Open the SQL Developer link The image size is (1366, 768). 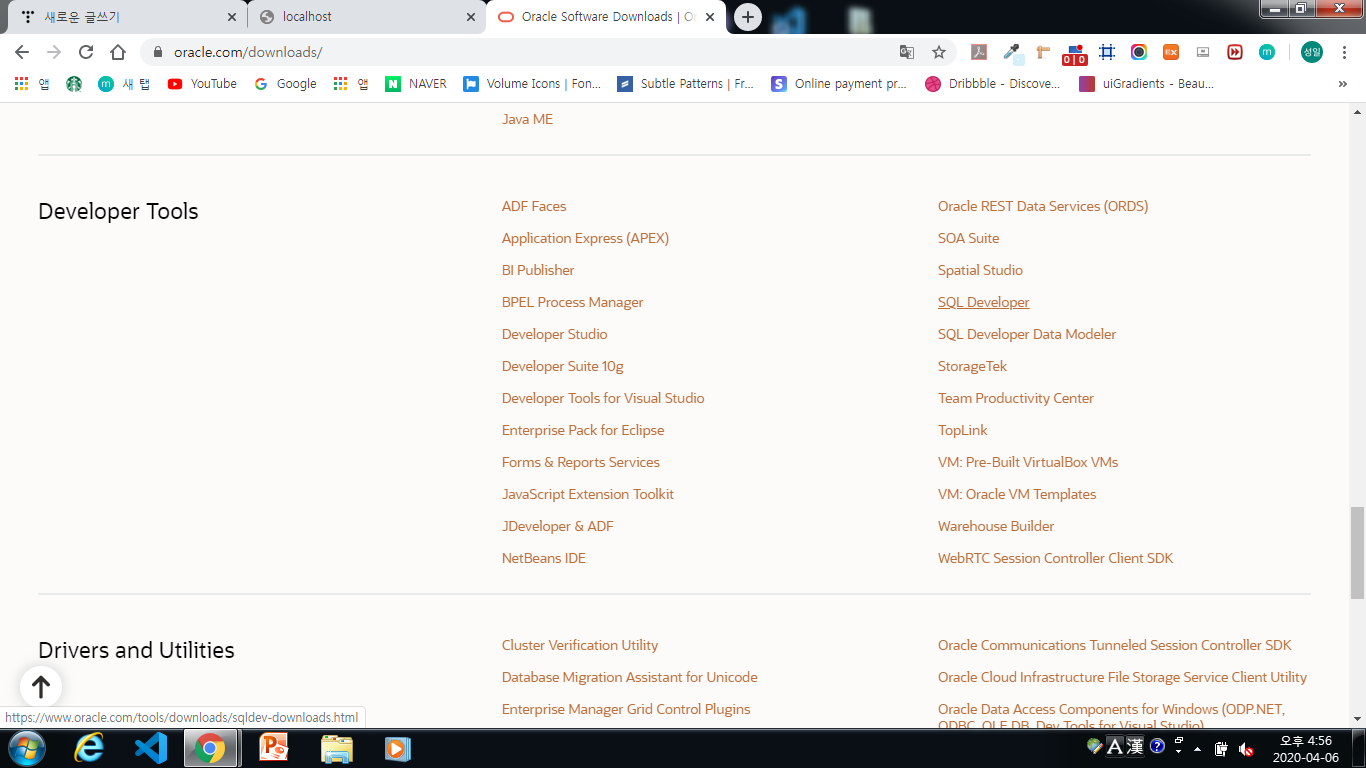point(983,302)
